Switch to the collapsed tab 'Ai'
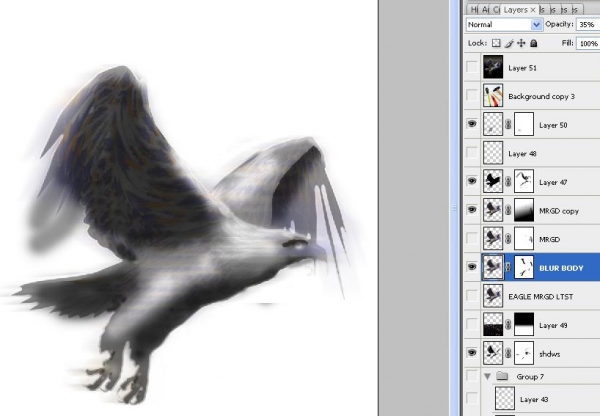Viewport: 600px width, 416px height. (x=485, y=10)
